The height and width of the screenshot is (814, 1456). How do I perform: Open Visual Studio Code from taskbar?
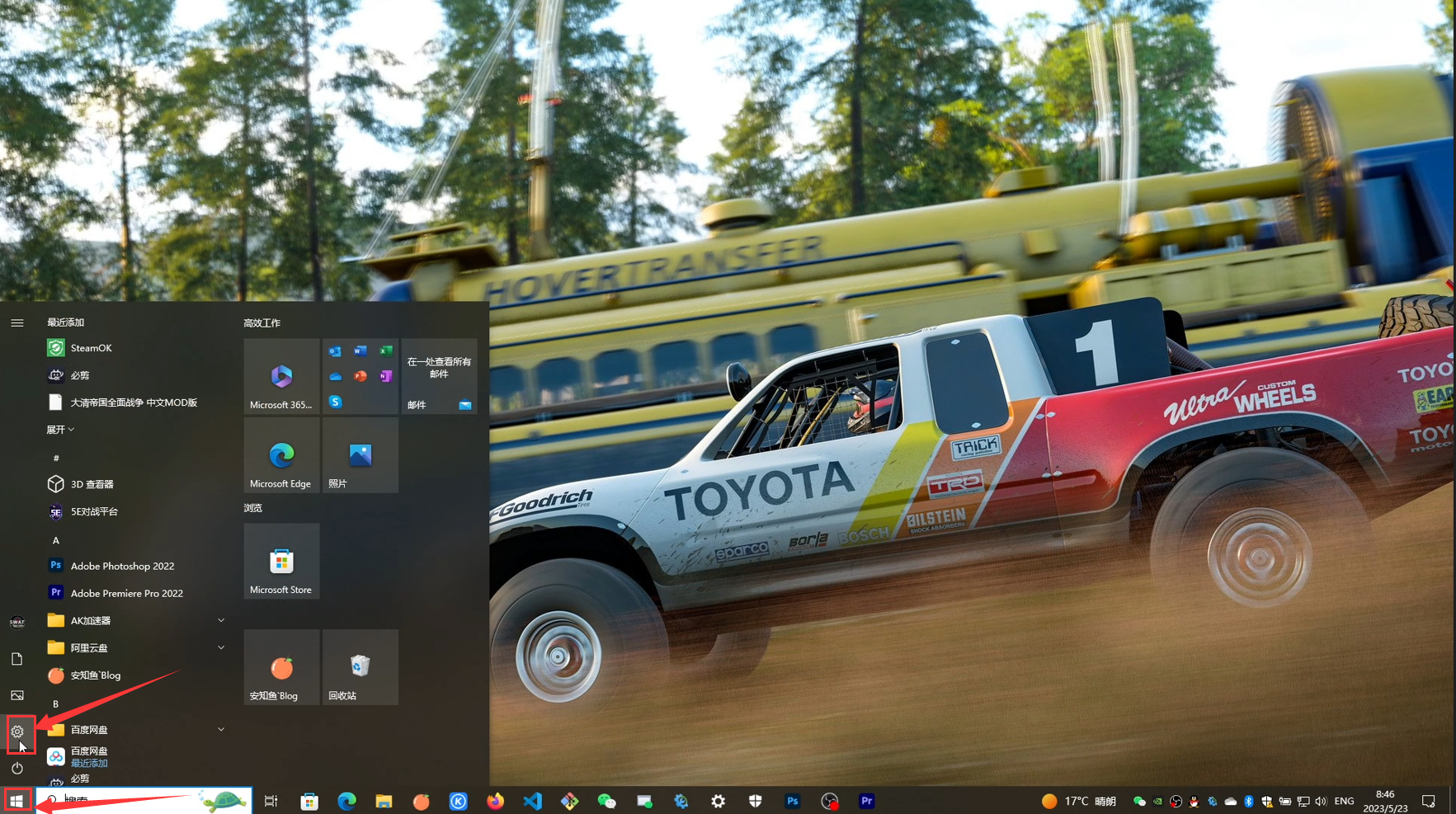pos(533,801)
